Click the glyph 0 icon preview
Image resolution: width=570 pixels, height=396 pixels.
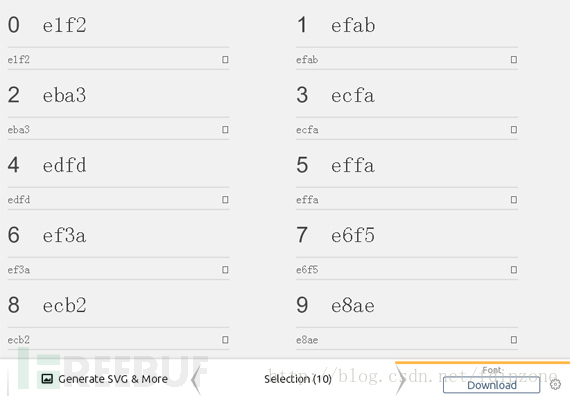[13, 25]
